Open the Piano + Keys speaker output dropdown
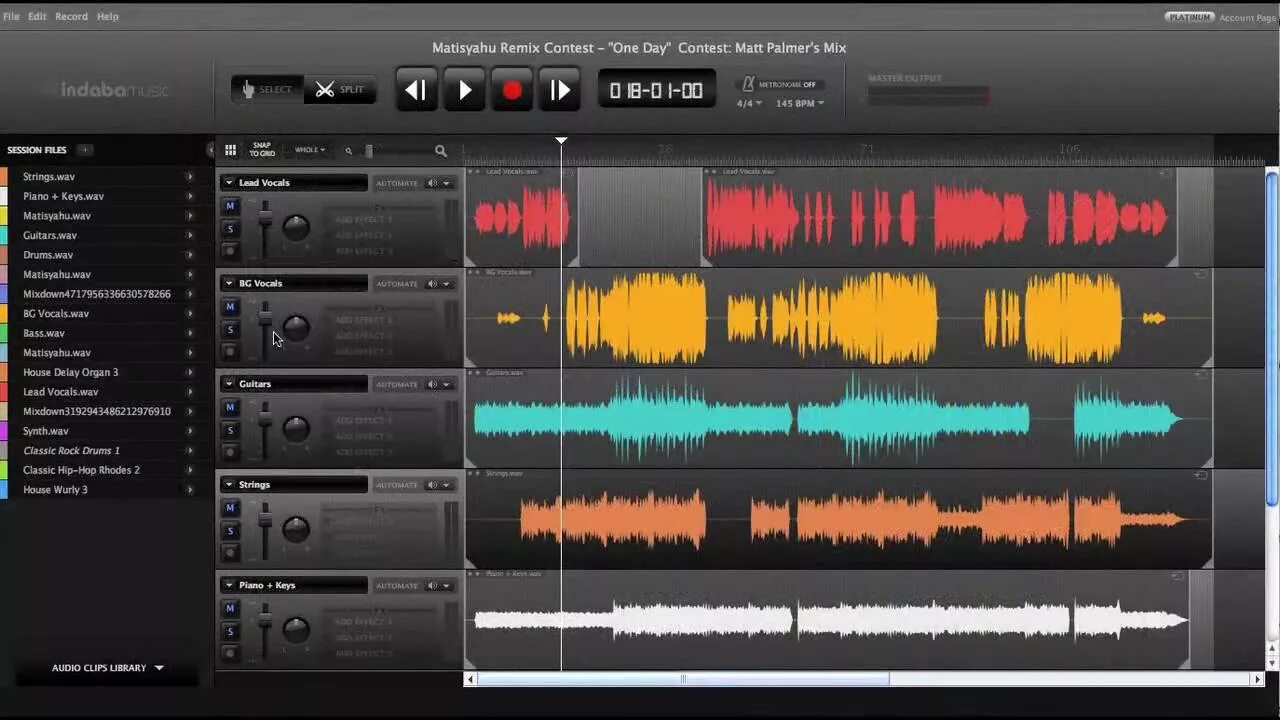Screen dimensions: 1280x720 point(439,585)
